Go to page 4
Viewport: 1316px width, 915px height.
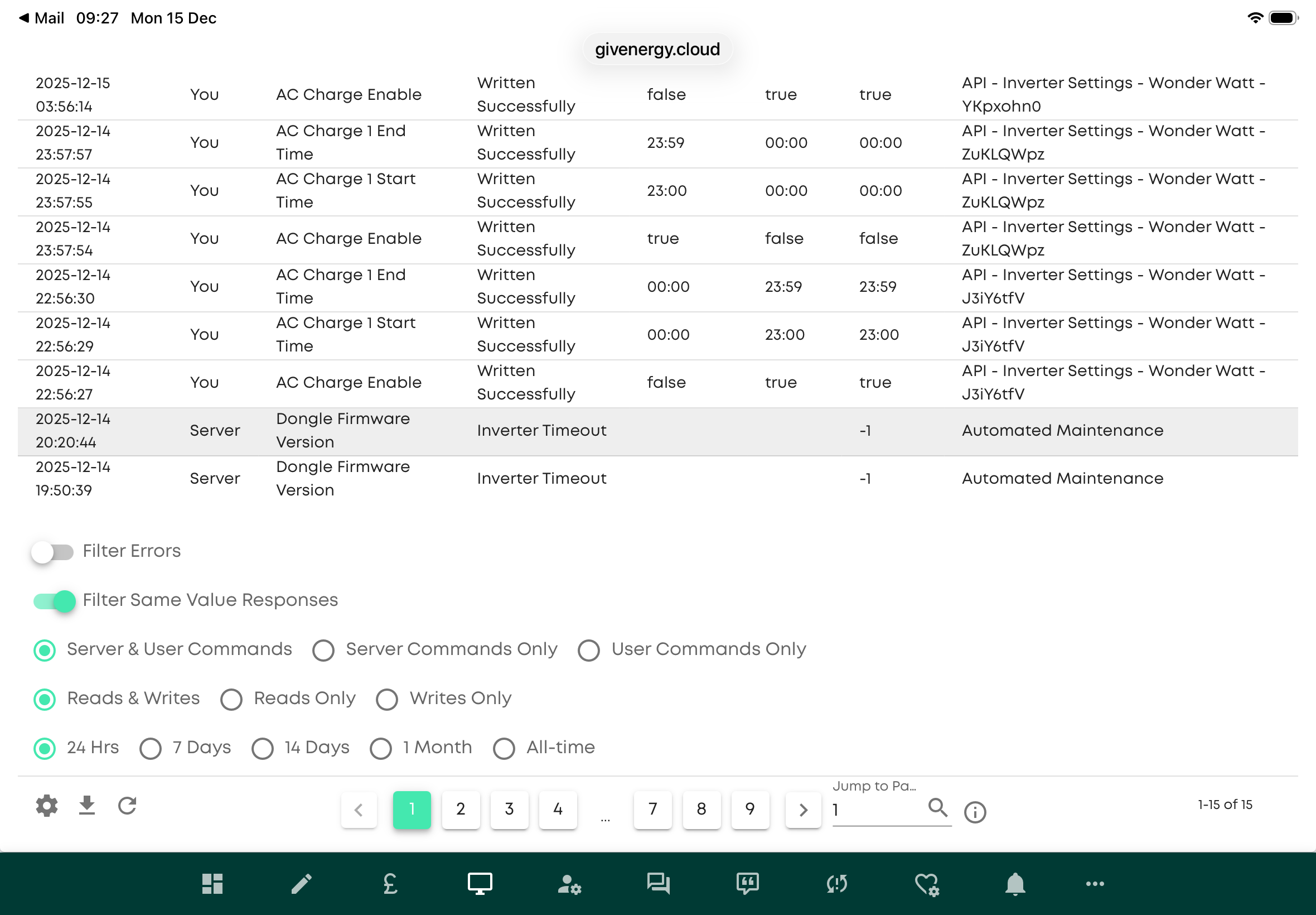[x=558, y=810]
